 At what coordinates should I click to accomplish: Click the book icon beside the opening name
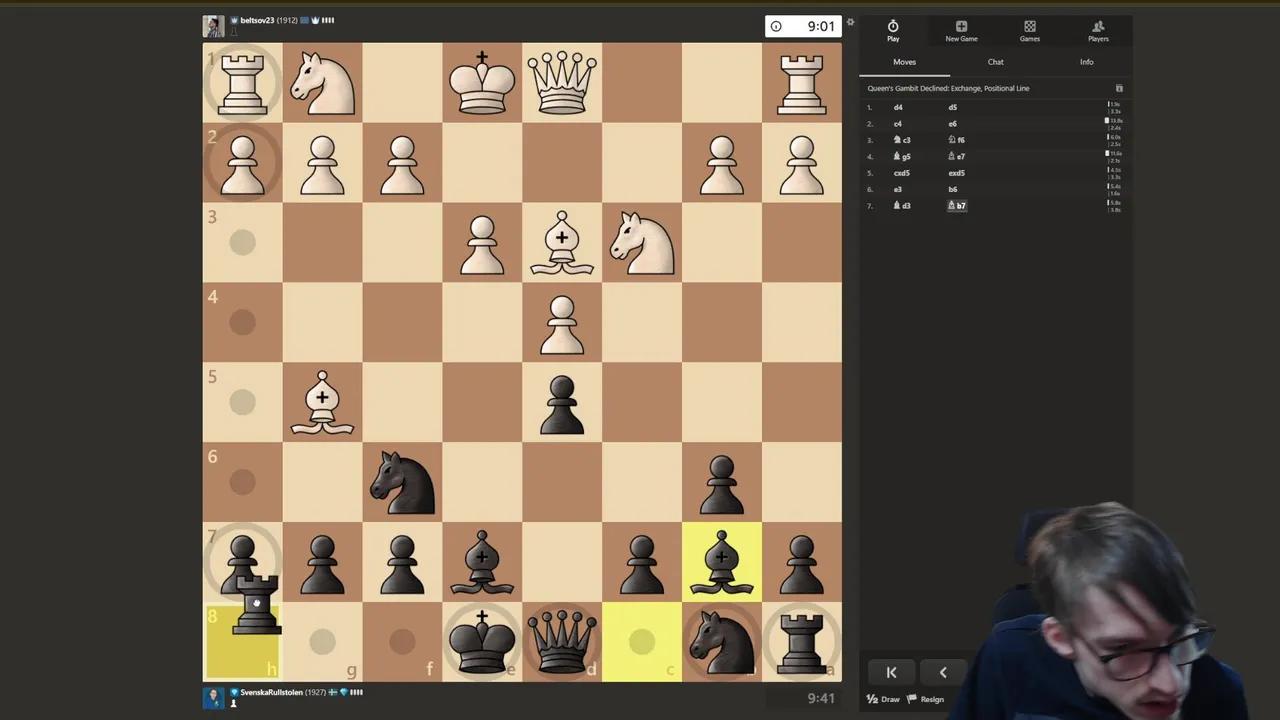tap(1119, 88)
